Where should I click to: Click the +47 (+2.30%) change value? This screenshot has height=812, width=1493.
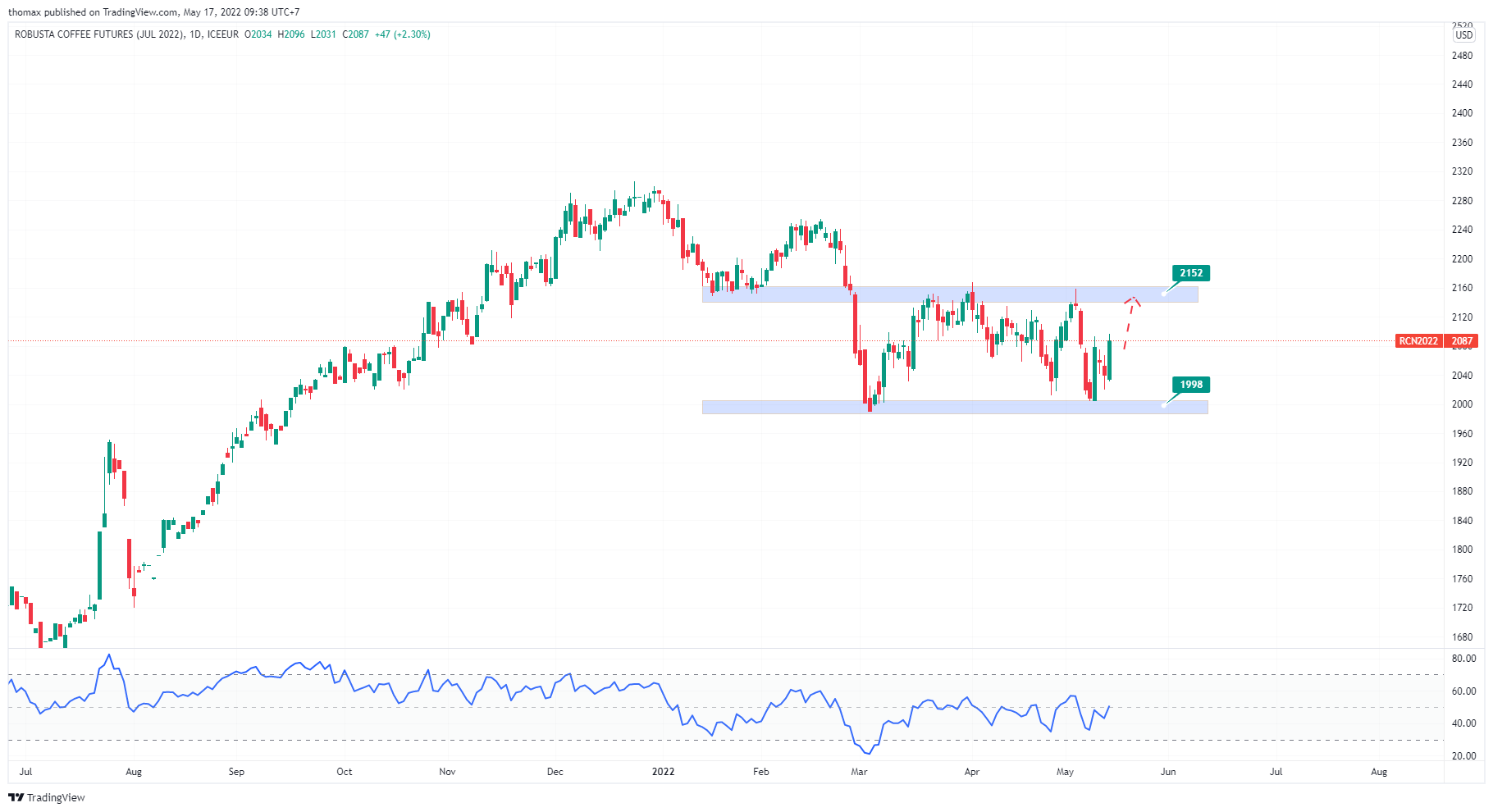[x=402, y=34]
